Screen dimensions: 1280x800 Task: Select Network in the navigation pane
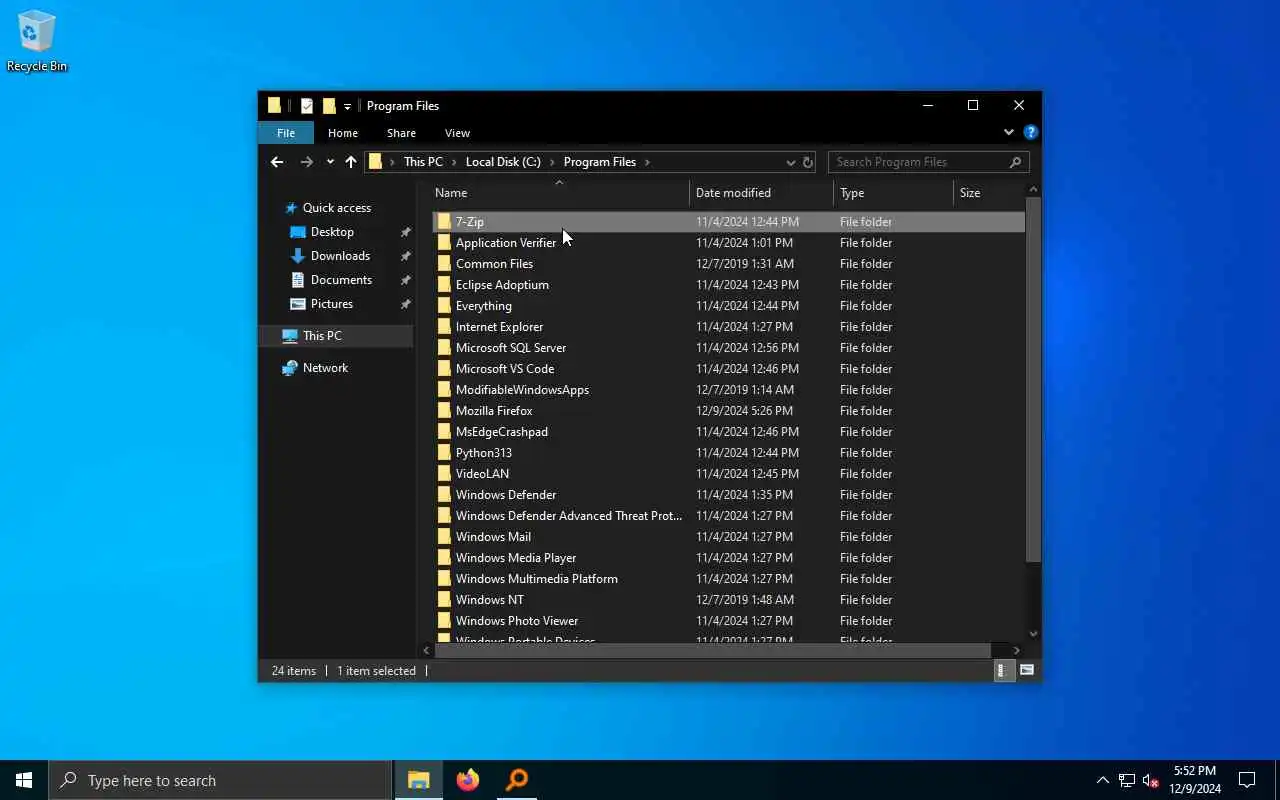pos(325,368)
